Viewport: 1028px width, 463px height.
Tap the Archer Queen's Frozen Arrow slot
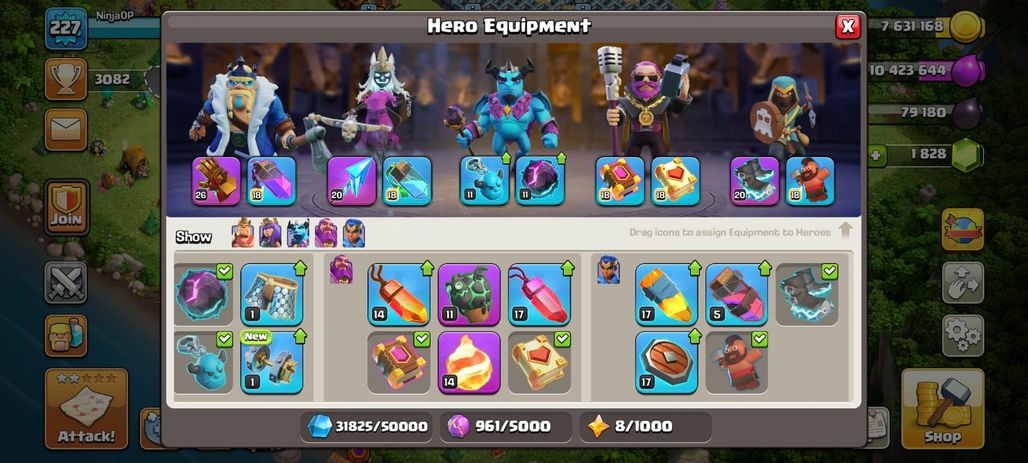point(351,181)
